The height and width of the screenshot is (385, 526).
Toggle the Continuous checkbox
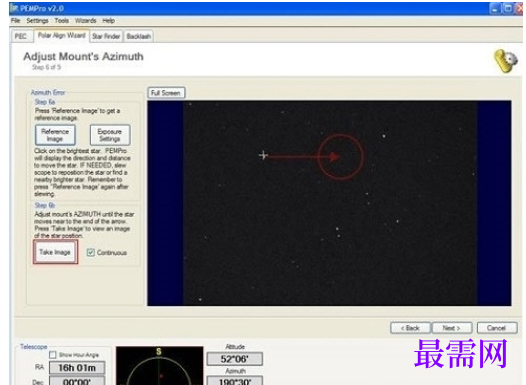[91, 253]
